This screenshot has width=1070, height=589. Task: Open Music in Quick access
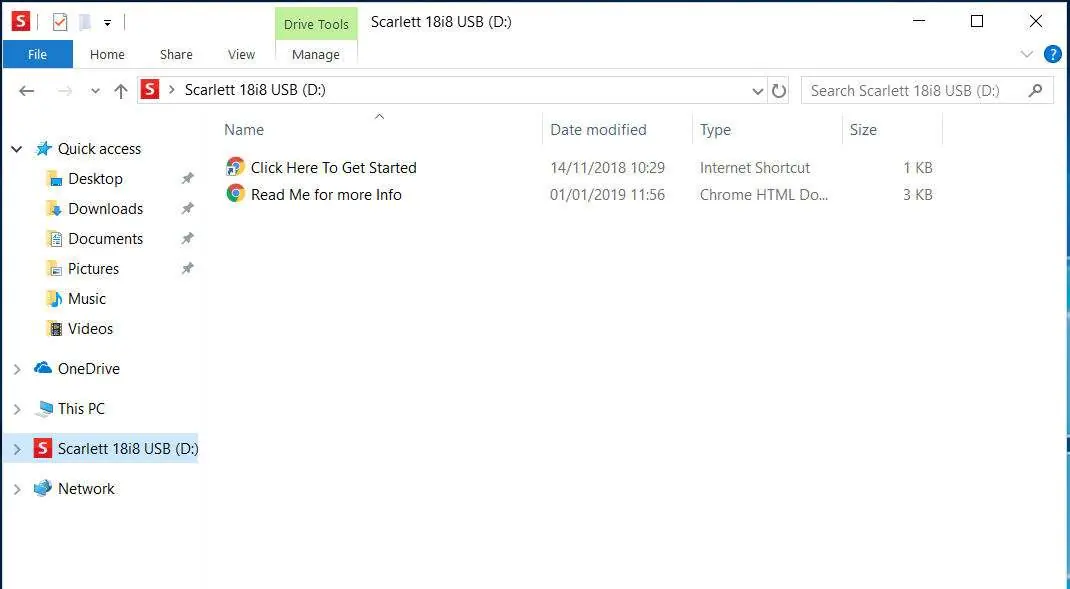click(87, 299)
